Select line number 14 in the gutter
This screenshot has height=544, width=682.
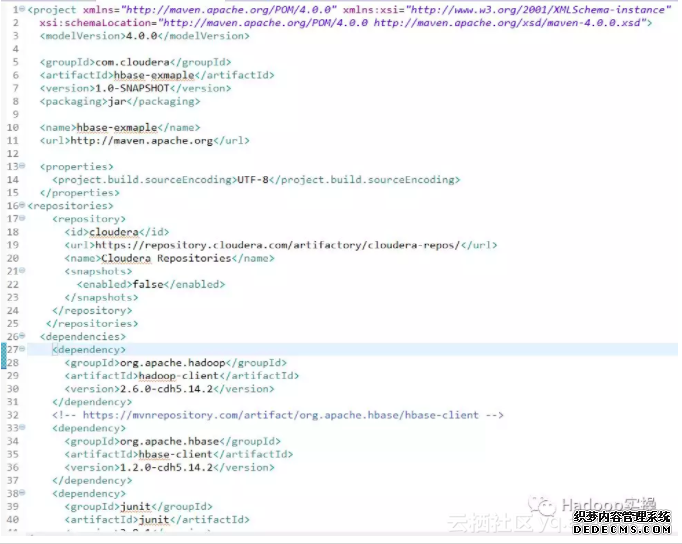pos(13,180)
